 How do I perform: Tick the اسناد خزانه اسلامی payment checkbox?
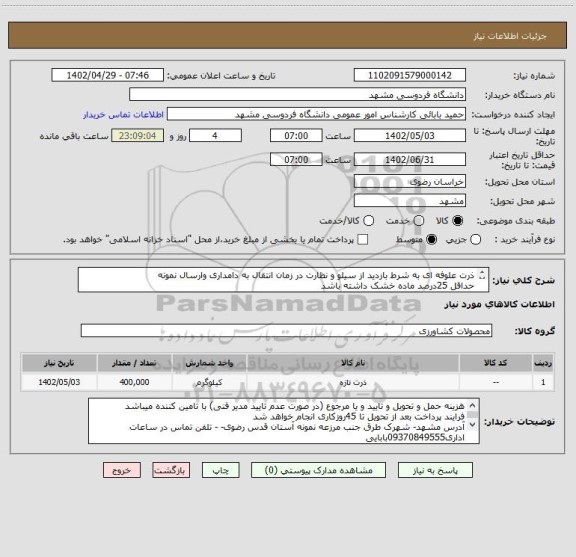363,240
